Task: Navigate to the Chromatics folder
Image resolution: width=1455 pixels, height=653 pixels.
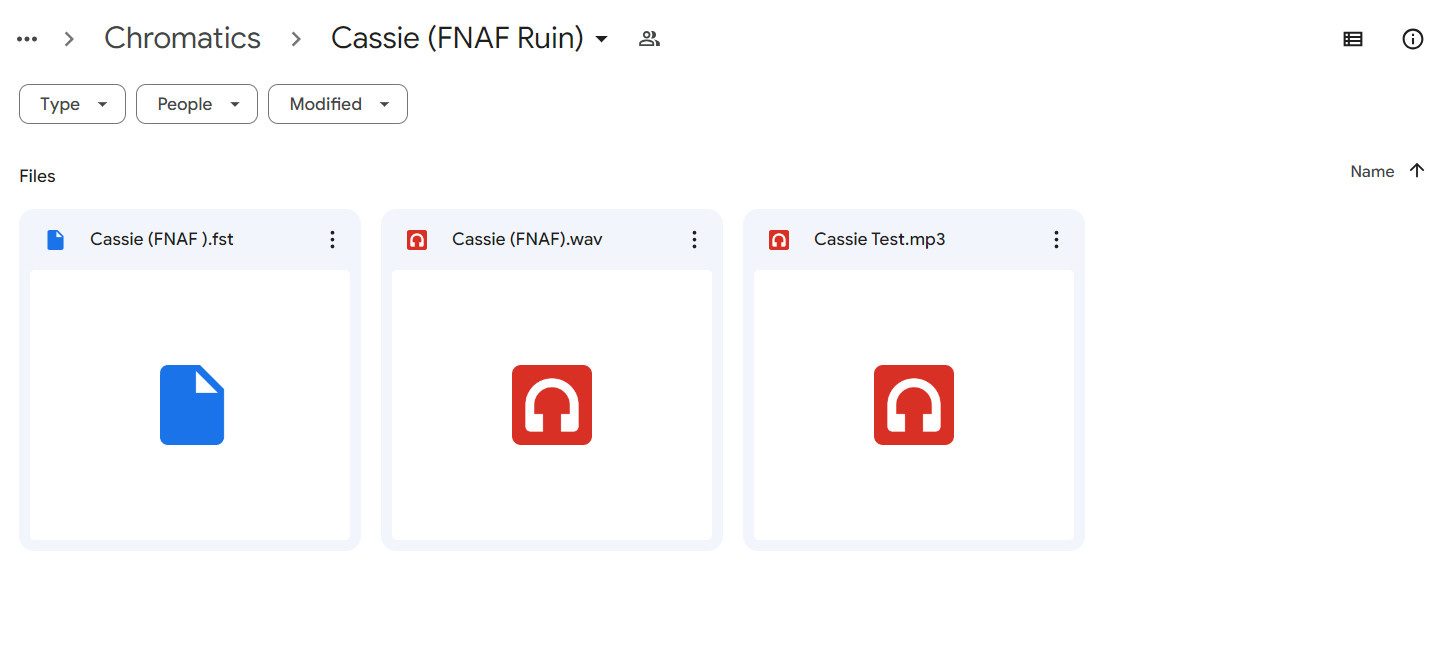Action: pos(182,39)
